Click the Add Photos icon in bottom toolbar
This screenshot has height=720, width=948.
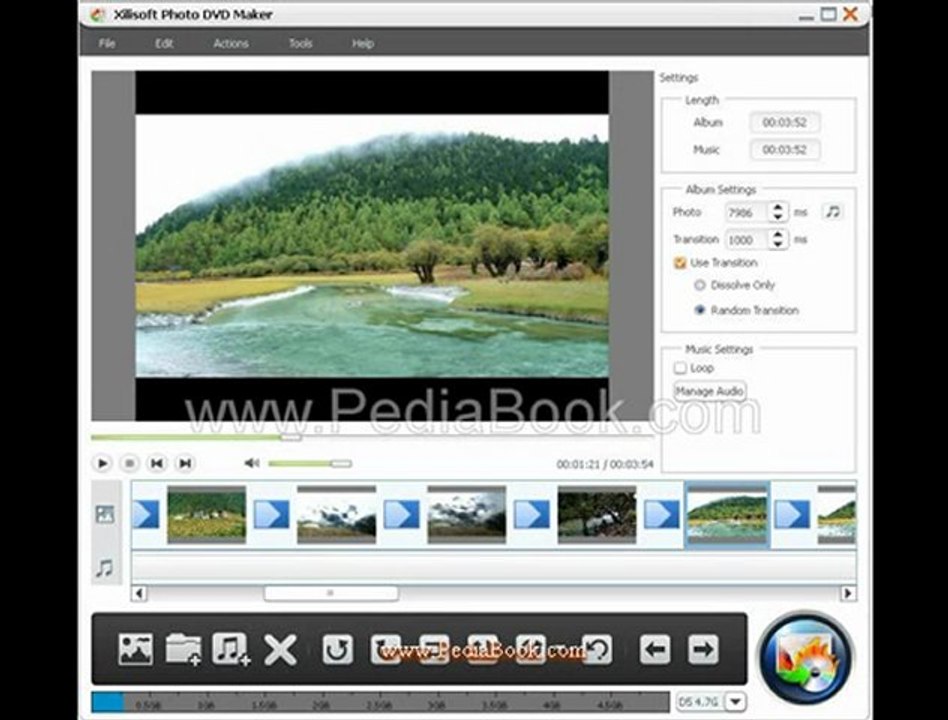(x=135, y=649)
